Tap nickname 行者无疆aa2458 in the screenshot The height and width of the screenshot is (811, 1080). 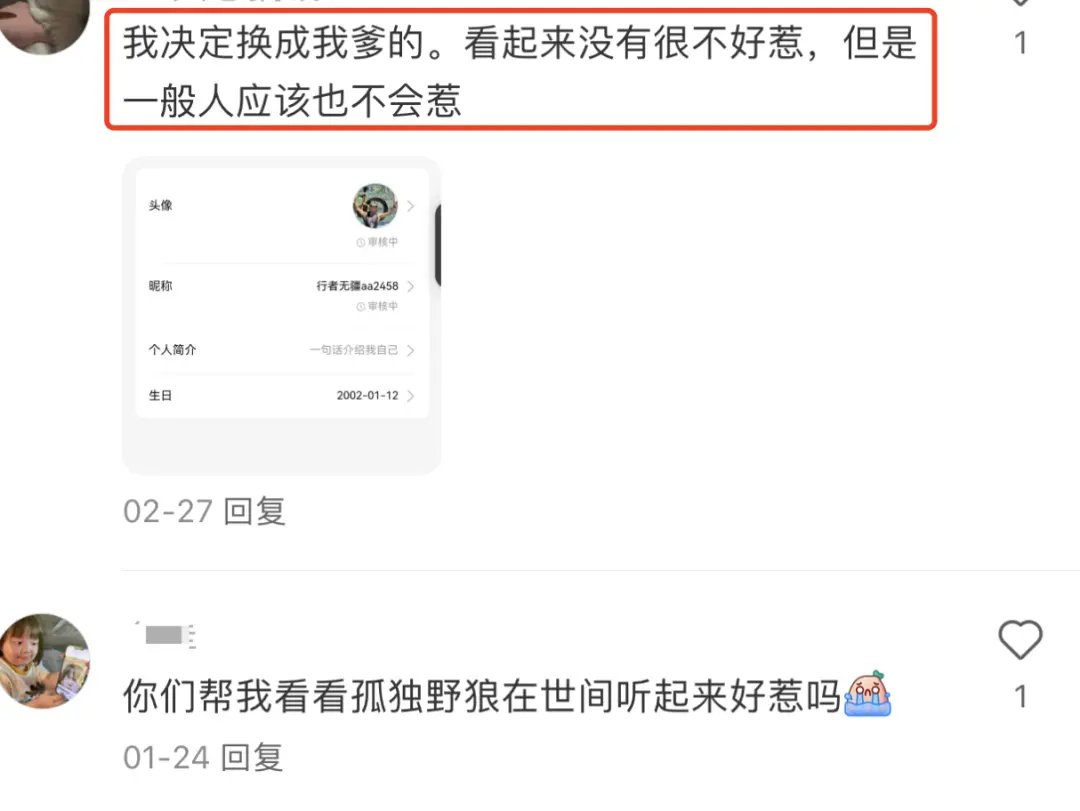tap(357, 286)
